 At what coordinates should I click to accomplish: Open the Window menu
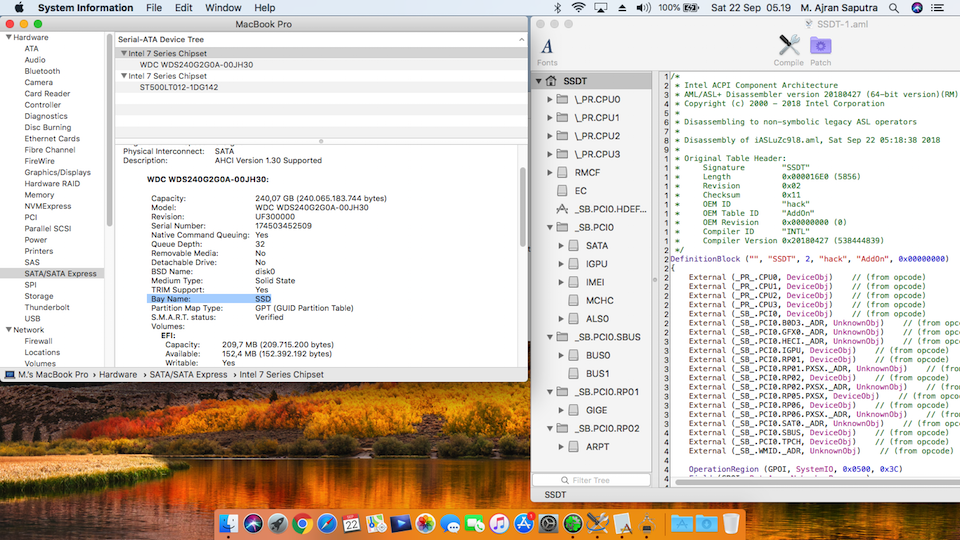tap(223, 8)
